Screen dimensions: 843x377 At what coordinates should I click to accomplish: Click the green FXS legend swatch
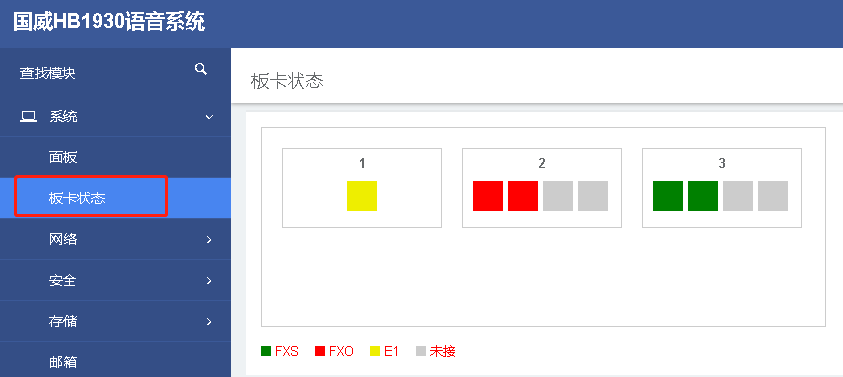tap(266, 351)
